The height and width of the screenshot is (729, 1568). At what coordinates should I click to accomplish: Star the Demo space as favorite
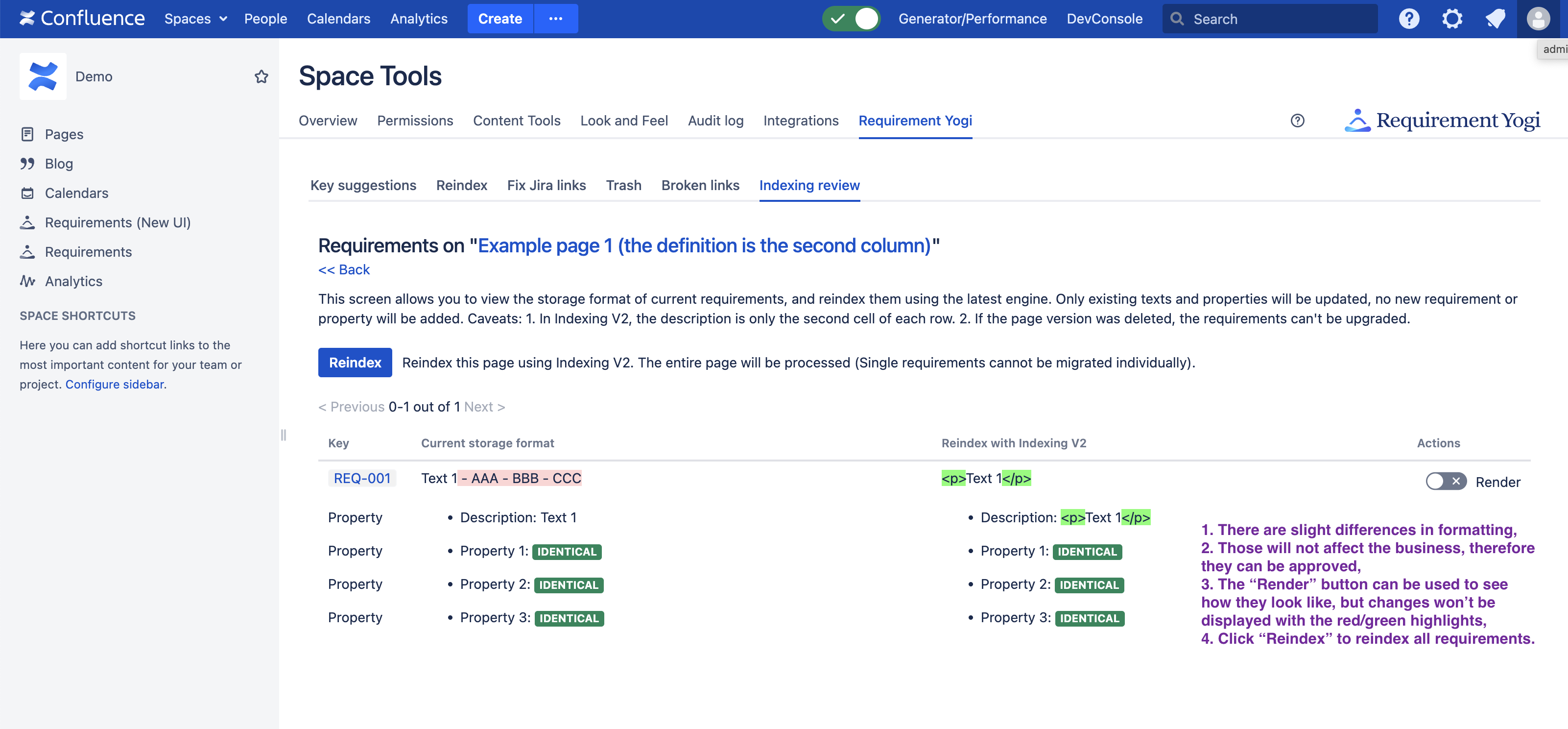261,77
